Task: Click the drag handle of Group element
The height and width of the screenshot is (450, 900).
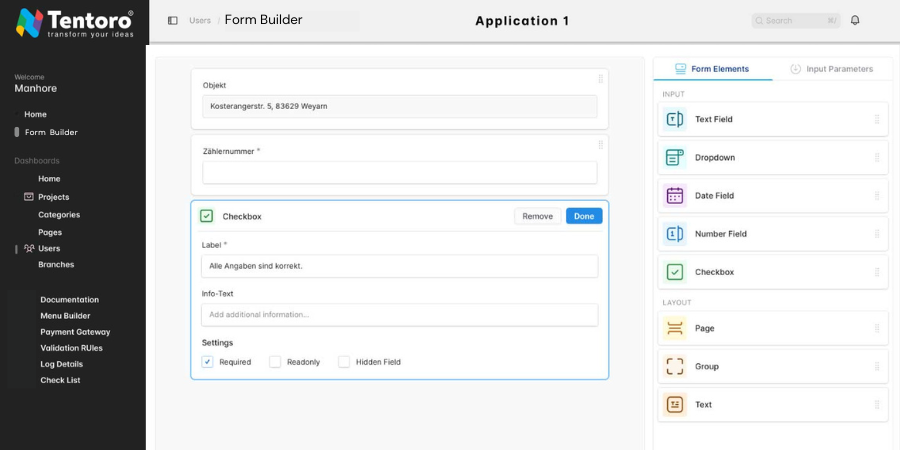Action: click(x=876, y=366)
